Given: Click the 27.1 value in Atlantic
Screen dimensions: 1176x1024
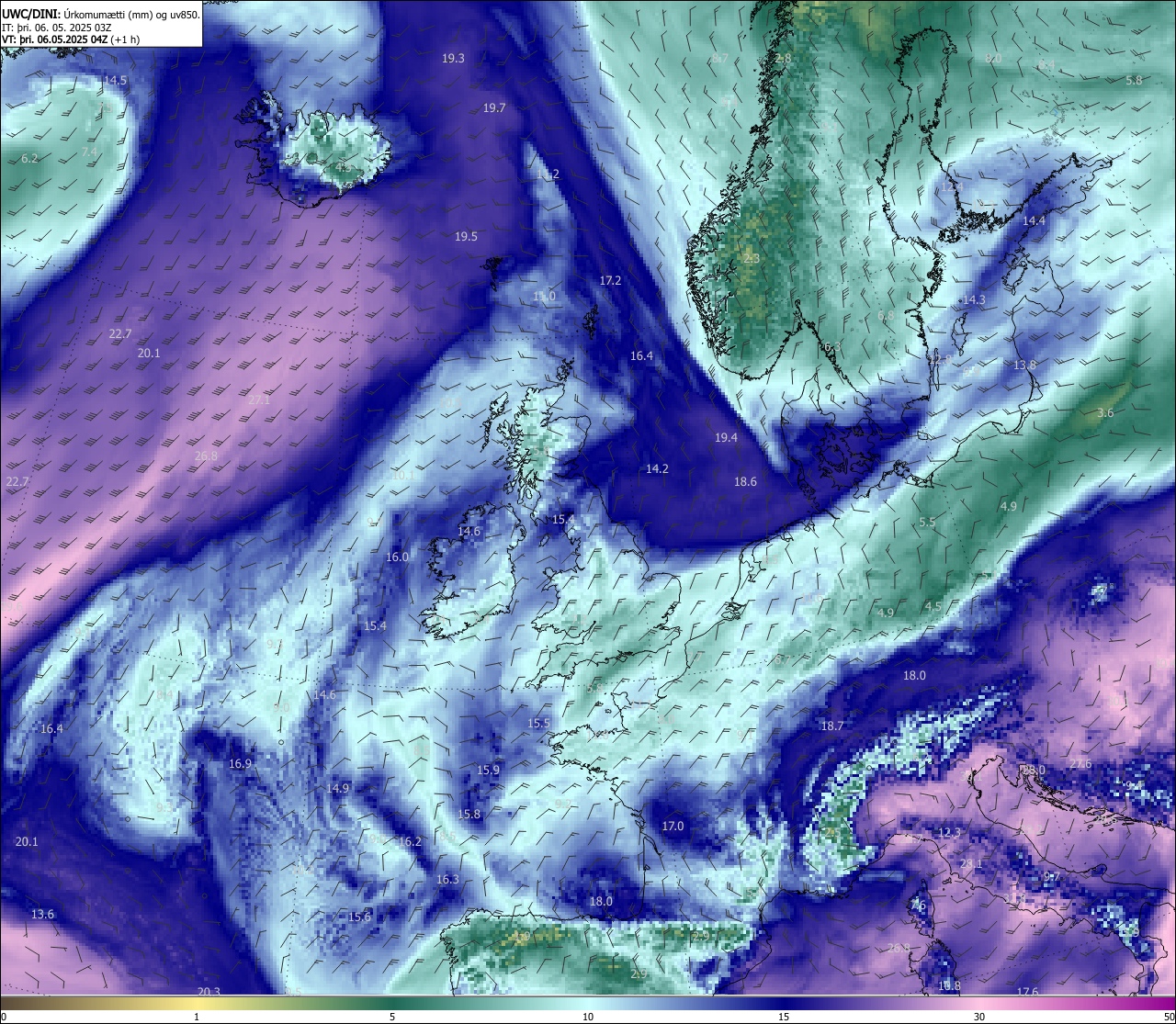Looking at the screenshot, I should 259,400.
